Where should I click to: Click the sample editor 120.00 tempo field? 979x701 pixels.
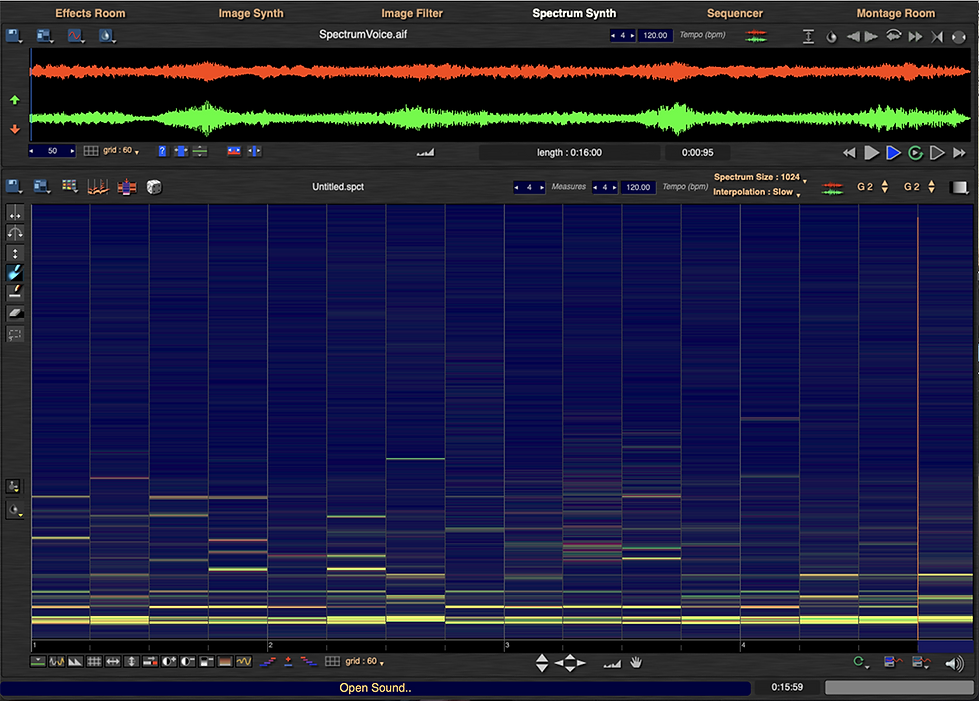[x=655, y=36]
